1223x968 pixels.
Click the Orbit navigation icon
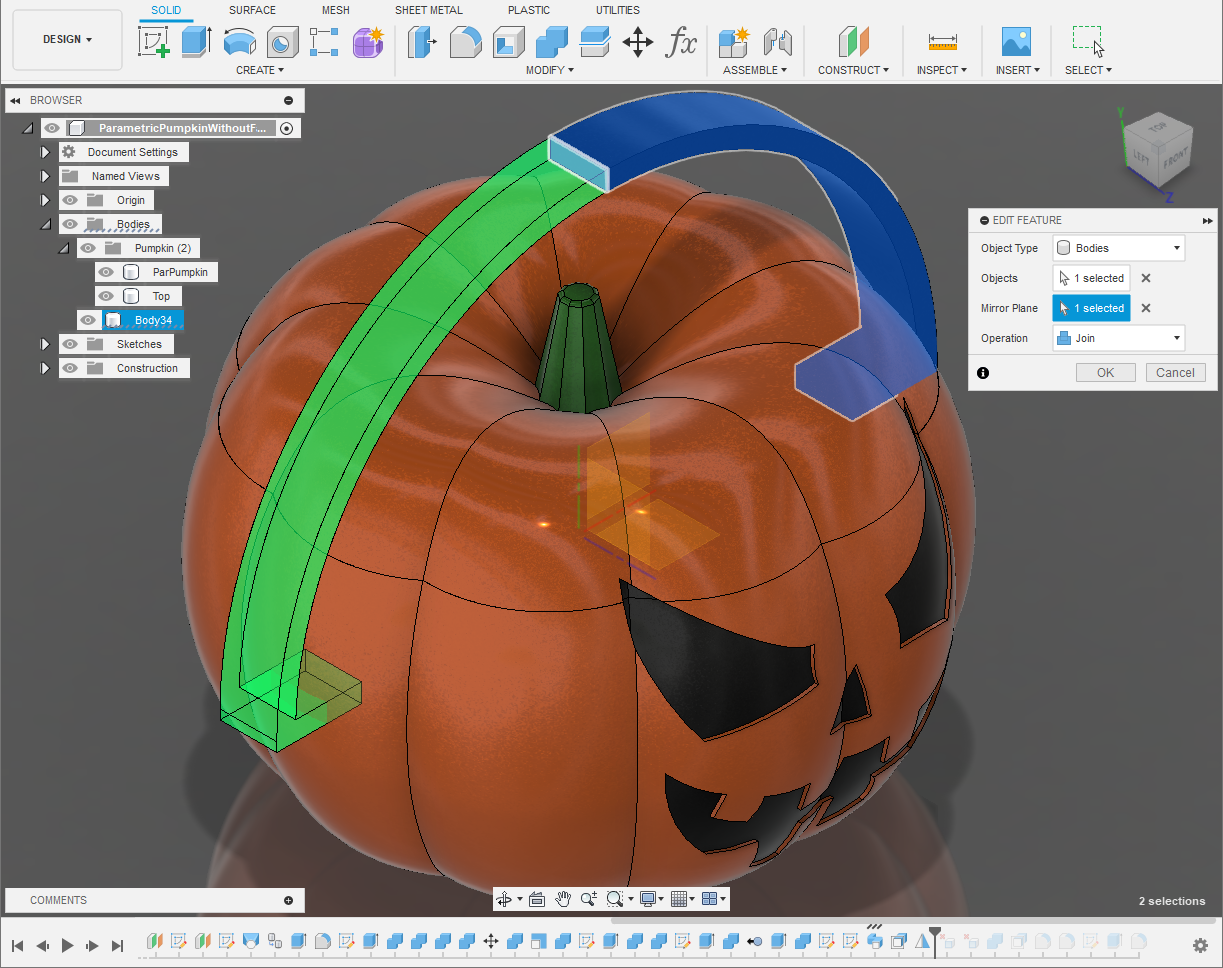tap(505, 899)
